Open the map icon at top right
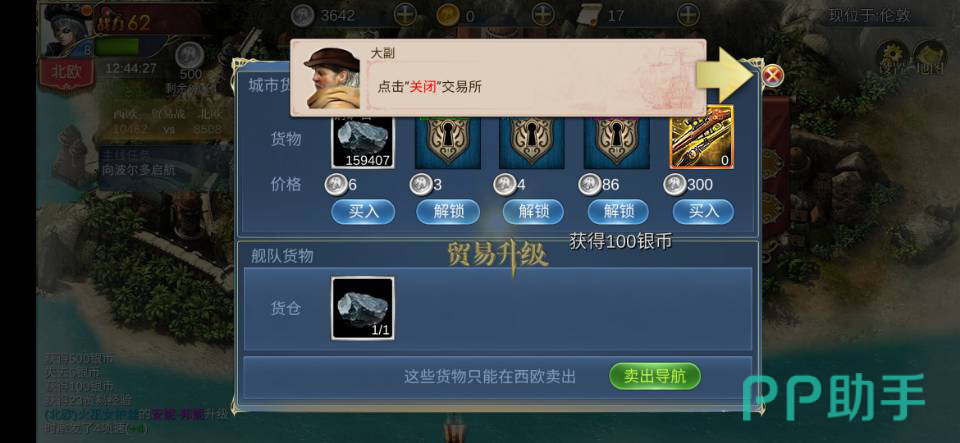The height and width of the screenshot is (443, 960). click(929, 58)
